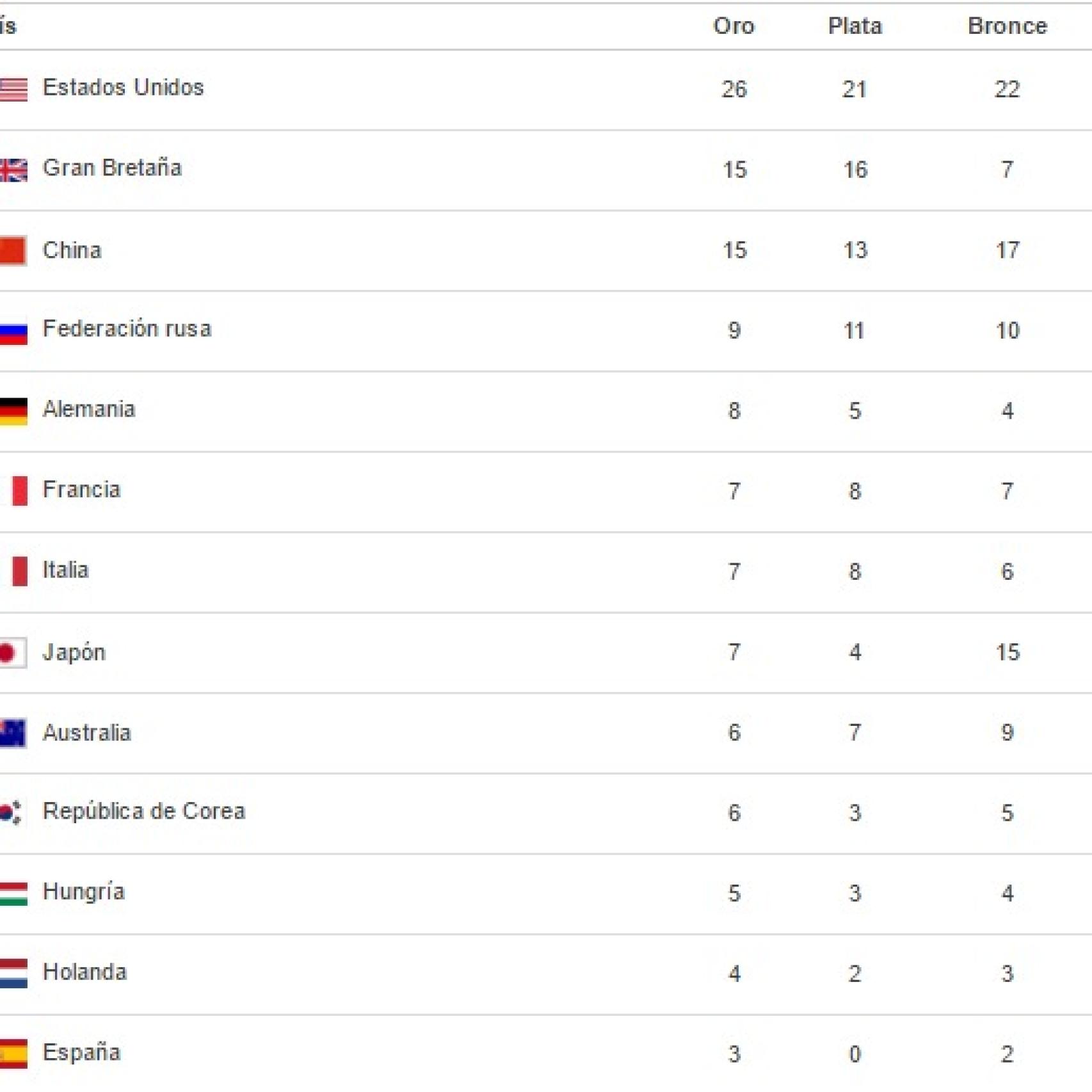Click the Netherlands flag next to Holanda
The image size is (1092, 1092).
coord(13,974)
